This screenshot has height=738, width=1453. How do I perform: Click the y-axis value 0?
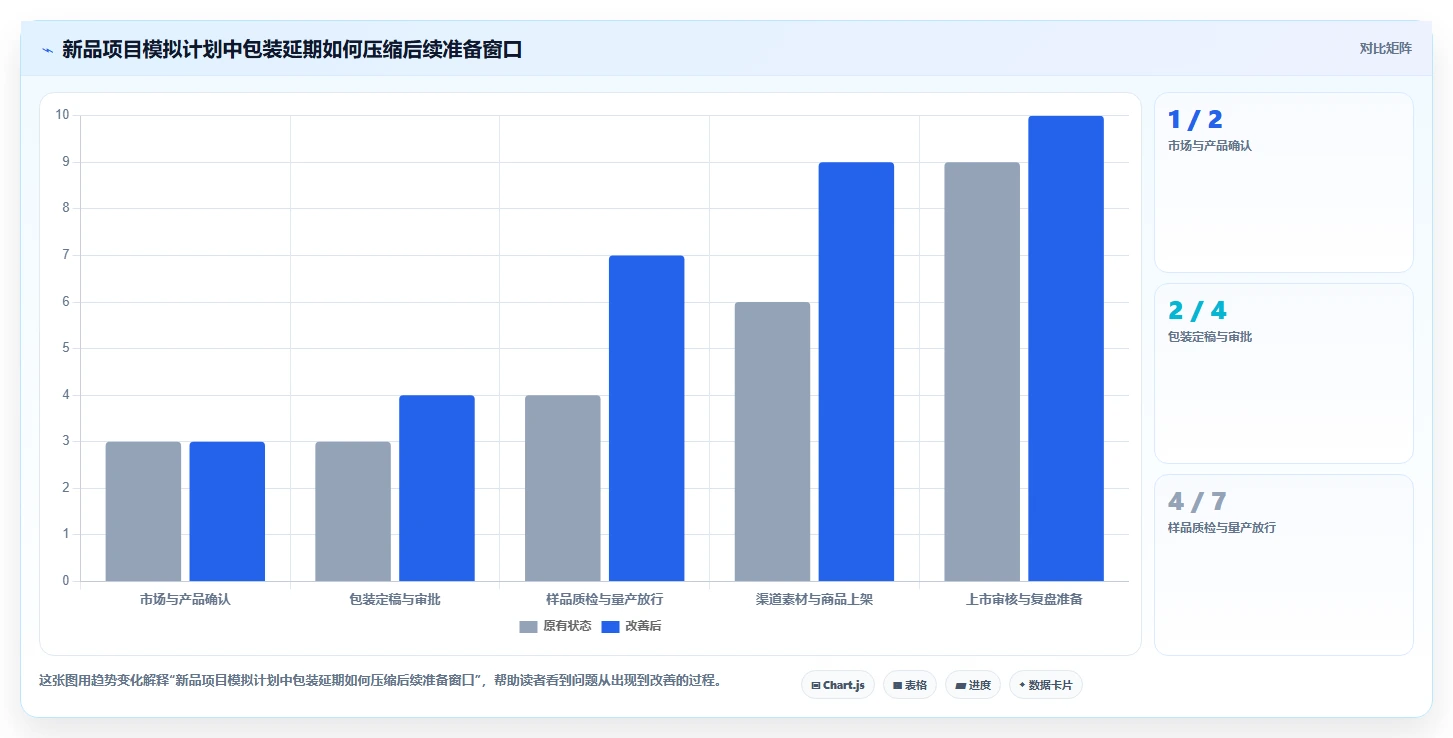click(66, 581)
